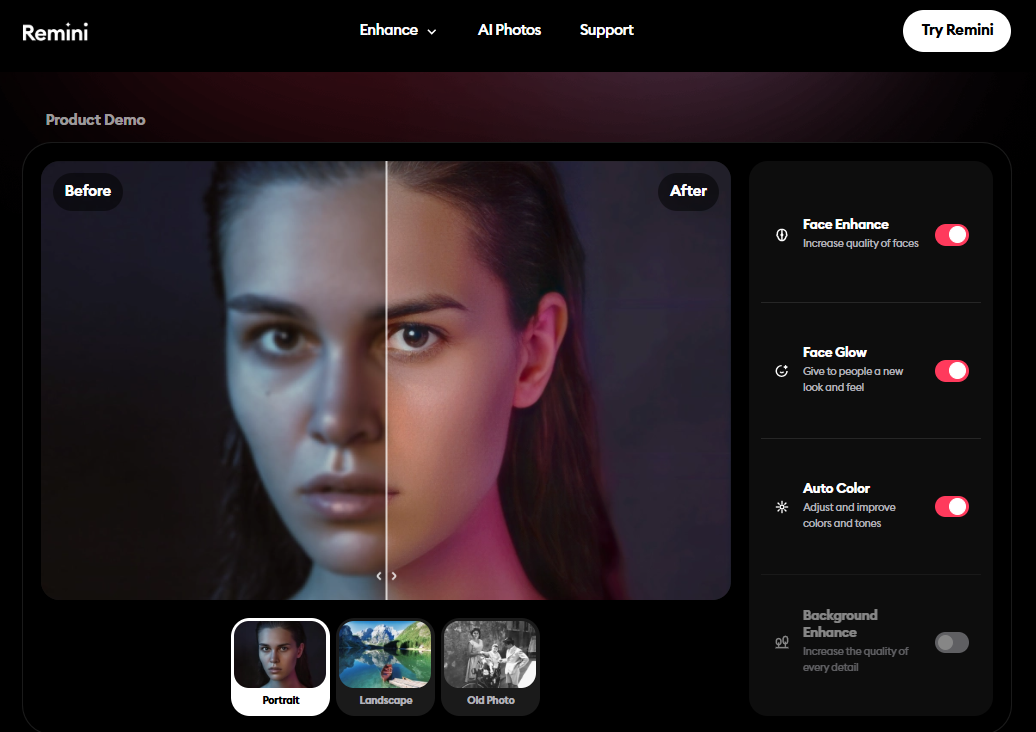
Task: Go to the Support menu item
Action: [x=606, y=30]
